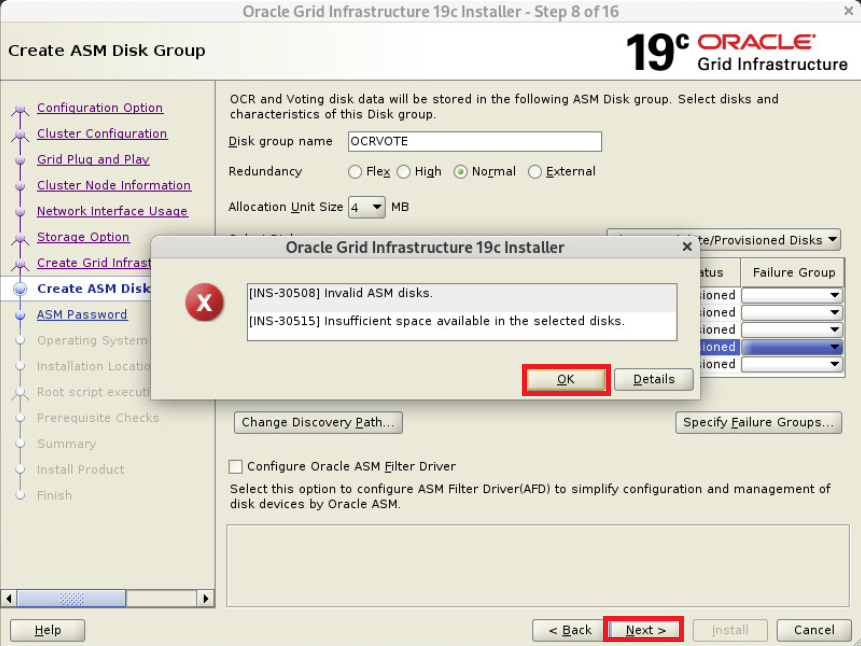Click step marker beside Cluster Node Information

pos(20,186)
